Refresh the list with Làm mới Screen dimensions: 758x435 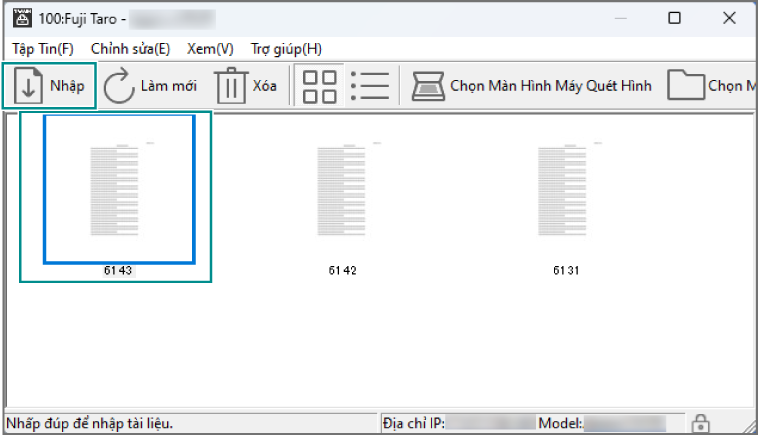[119, 86]
